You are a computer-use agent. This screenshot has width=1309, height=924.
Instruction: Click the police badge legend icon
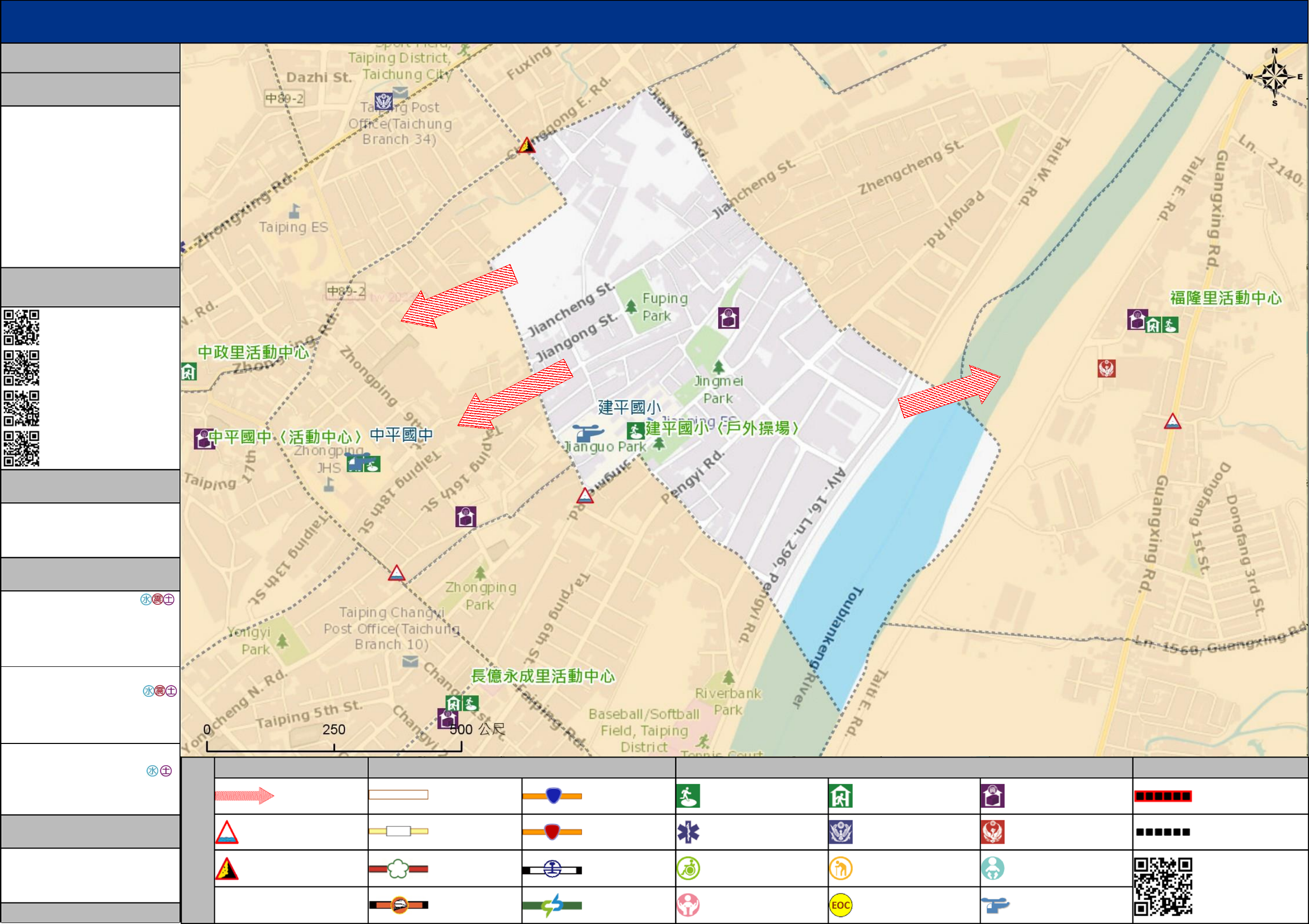(840, 832)
